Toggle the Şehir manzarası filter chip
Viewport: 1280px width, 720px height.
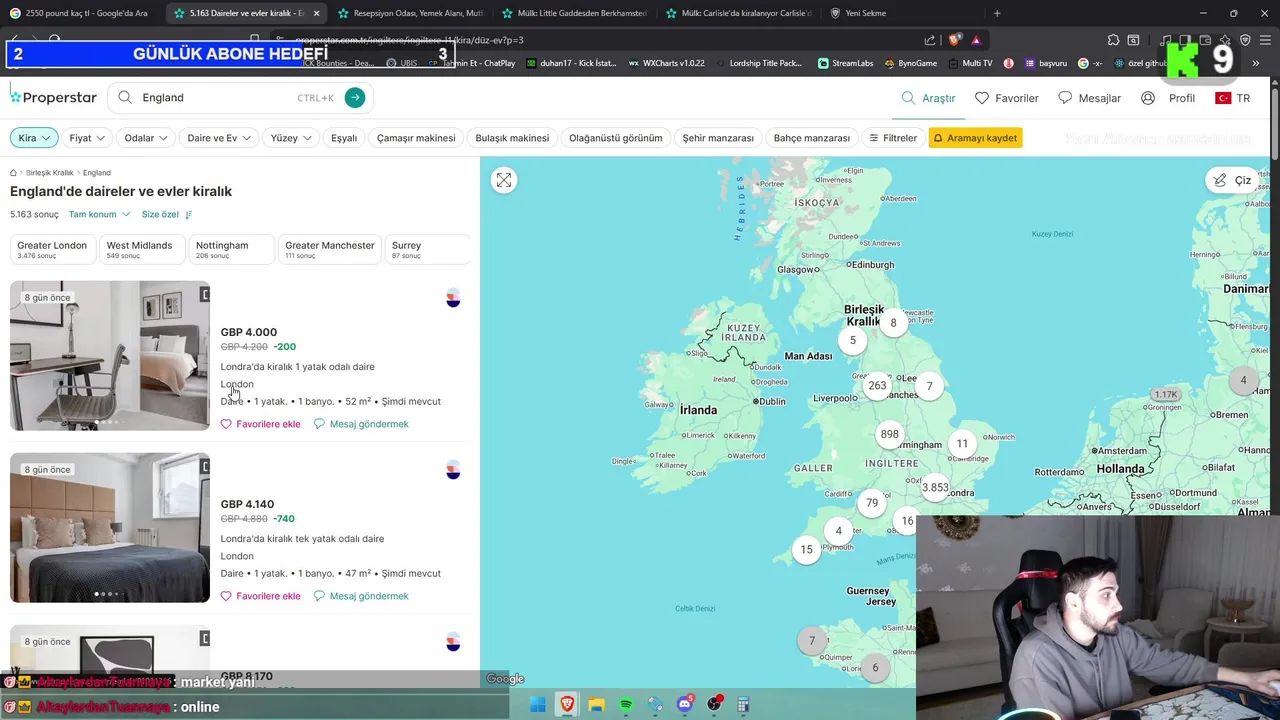(x=718, y=138)
